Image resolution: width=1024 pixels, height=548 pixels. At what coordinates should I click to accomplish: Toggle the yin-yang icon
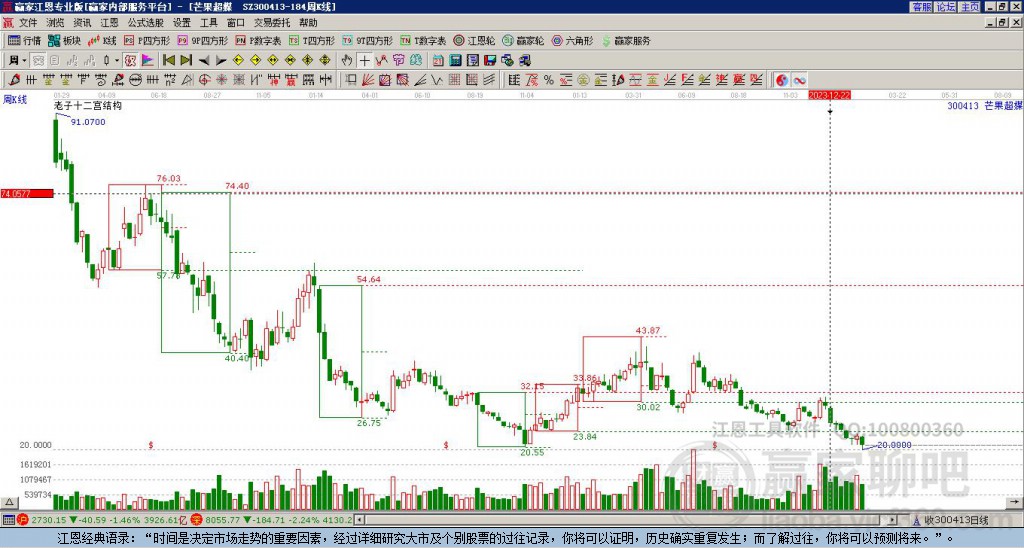click(x=782, y=80)
